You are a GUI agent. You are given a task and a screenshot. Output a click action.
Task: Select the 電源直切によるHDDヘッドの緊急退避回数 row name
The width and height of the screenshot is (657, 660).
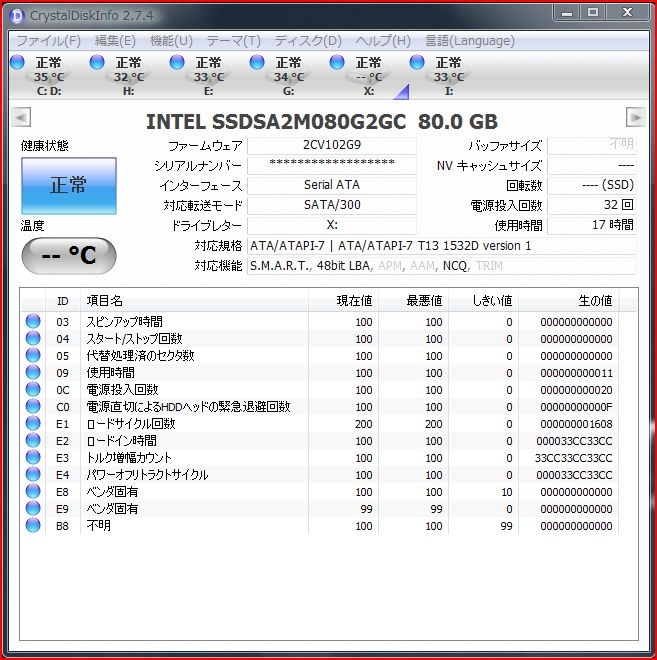click(x=188, y=407)
